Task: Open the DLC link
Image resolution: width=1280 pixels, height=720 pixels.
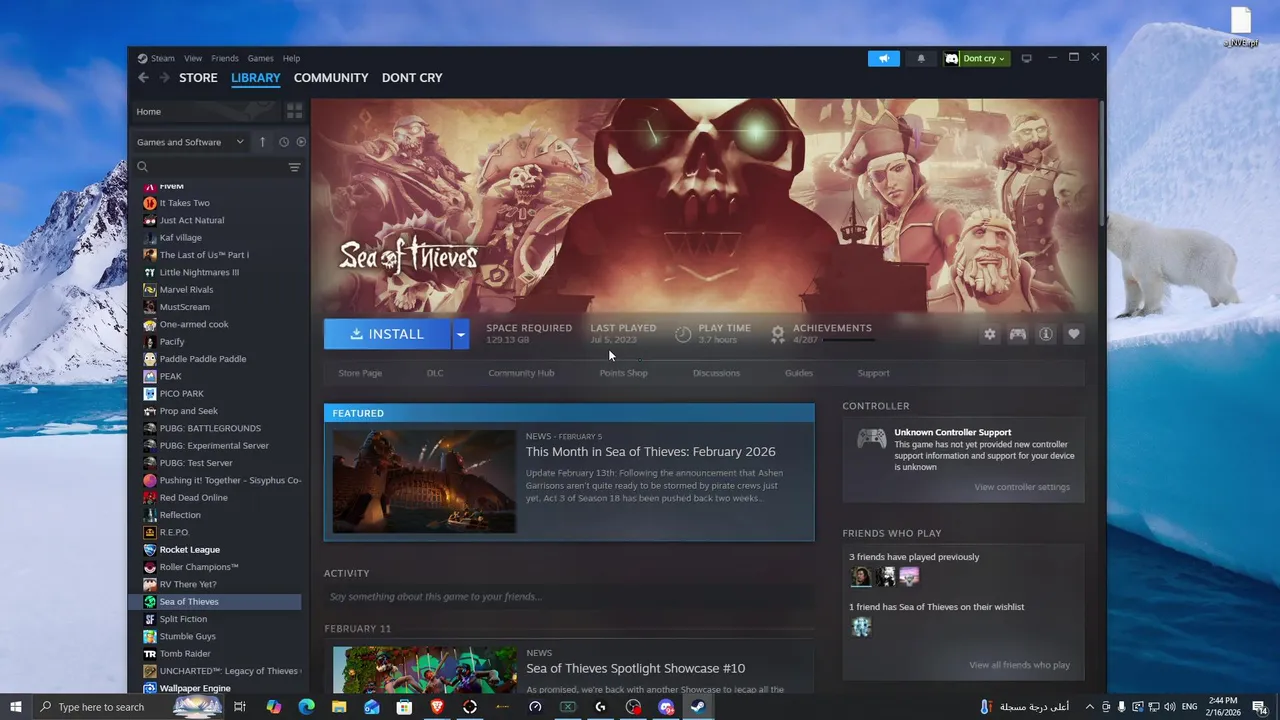Action: pyautogui.click(x=435, y=373)
